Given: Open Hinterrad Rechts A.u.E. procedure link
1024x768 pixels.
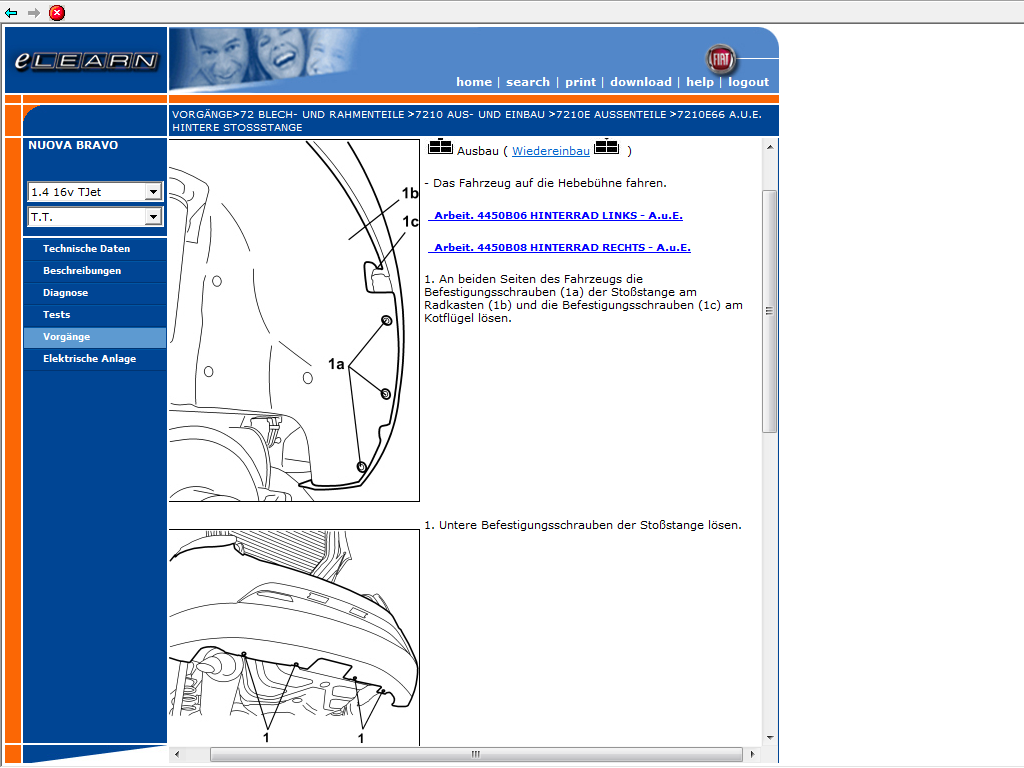Looking at the screenshot, I should (562, 248).
